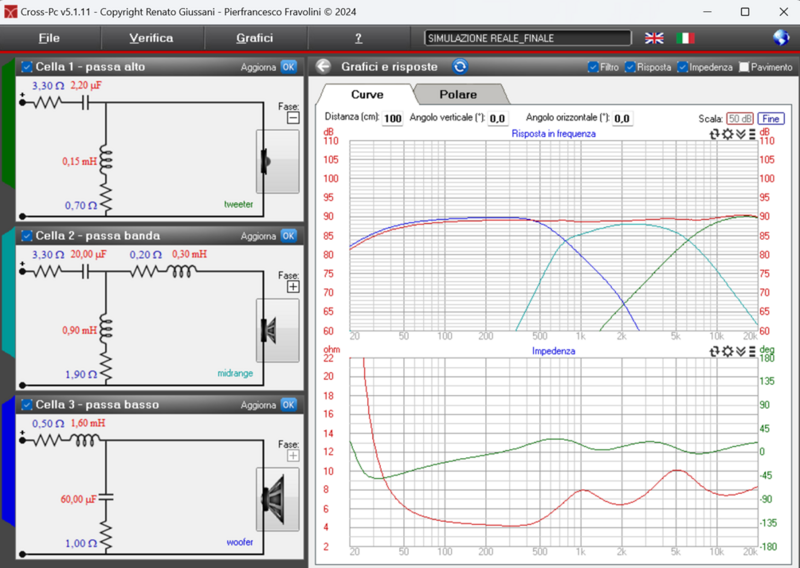This screenshot has height=568, width=800.
Task: Click the woofer speaker icon in Cella 3
Action: [277, 499]
